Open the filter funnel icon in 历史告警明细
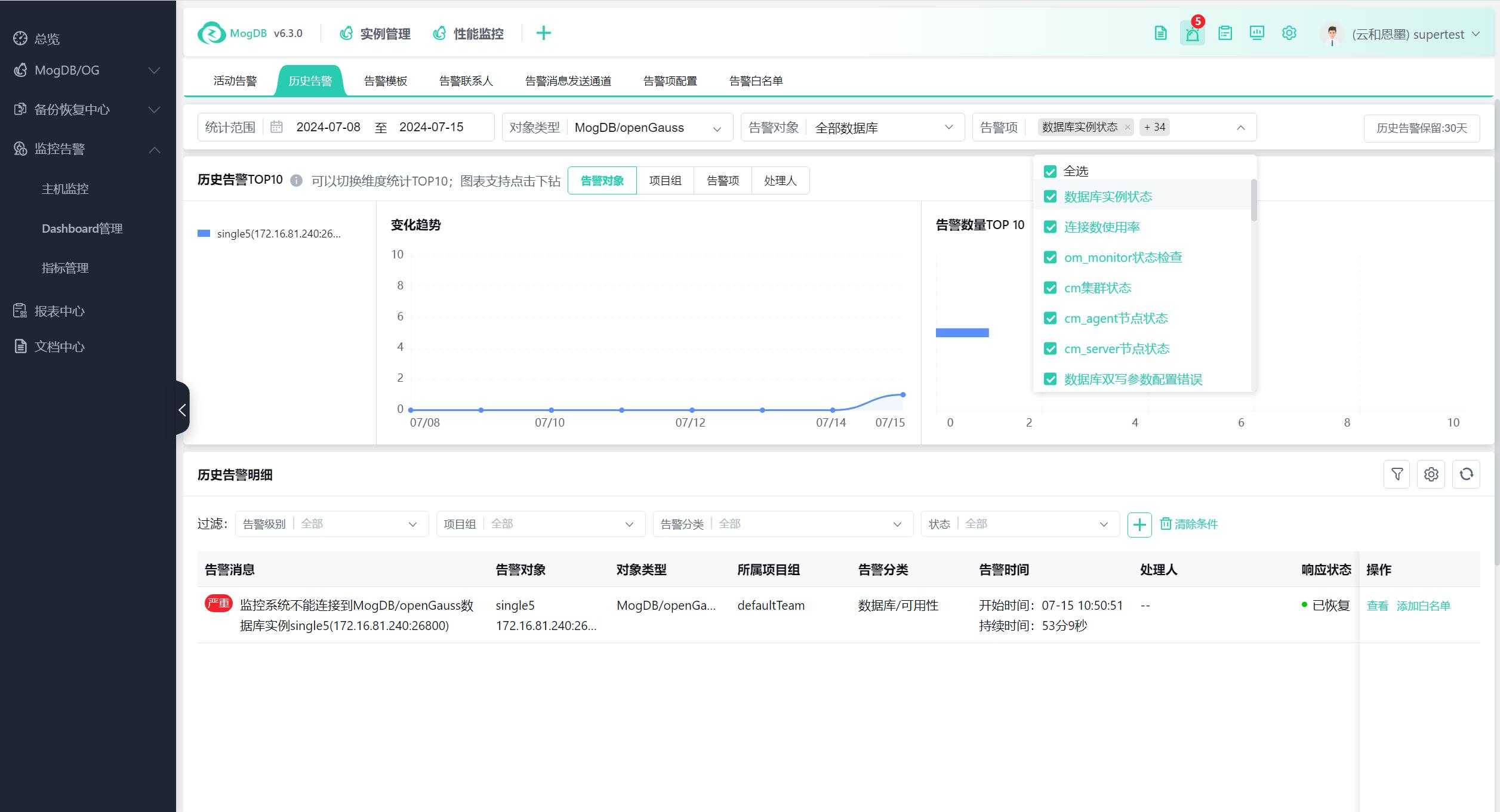 point(1397,474)
